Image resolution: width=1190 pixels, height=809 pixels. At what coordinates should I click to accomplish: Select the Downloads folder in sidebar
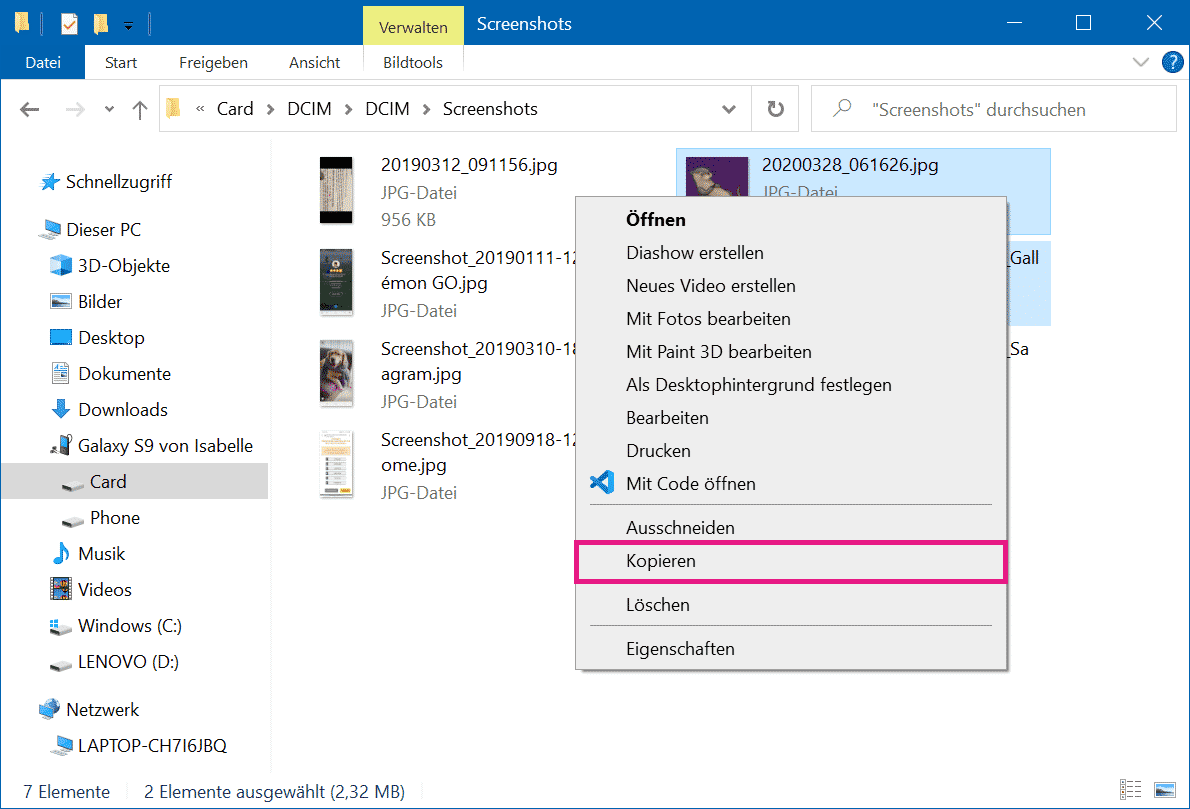click(122, 410)
